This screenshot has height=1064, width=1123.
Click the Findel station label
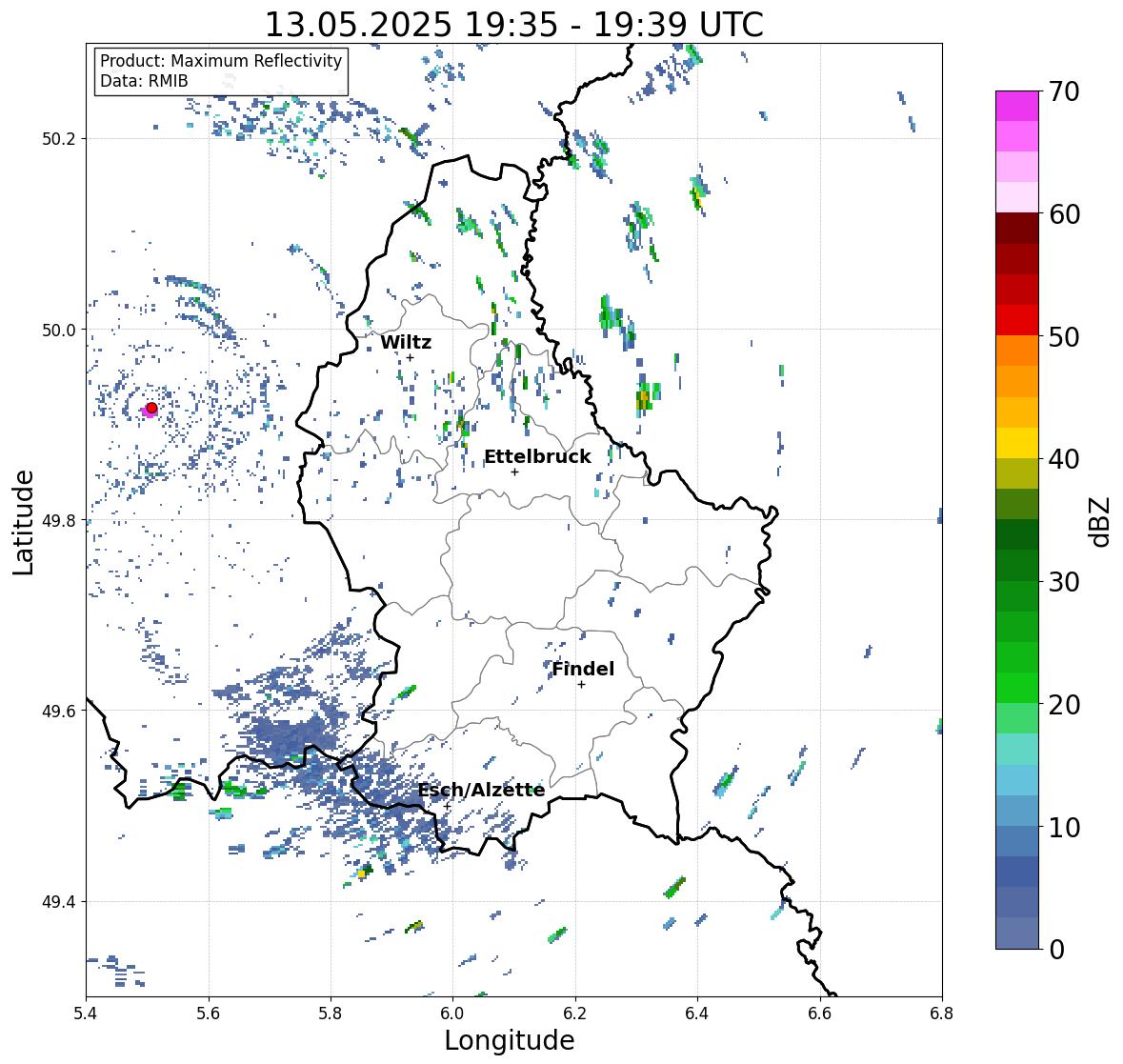coord(583,669)
